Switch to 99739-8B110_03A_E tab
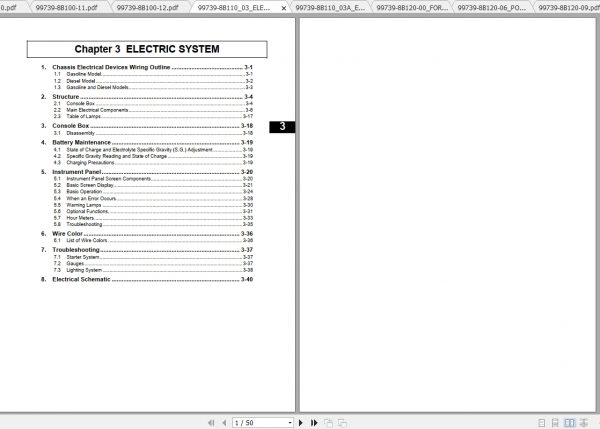This screenshot has height=429, width=600. [330, 8]
